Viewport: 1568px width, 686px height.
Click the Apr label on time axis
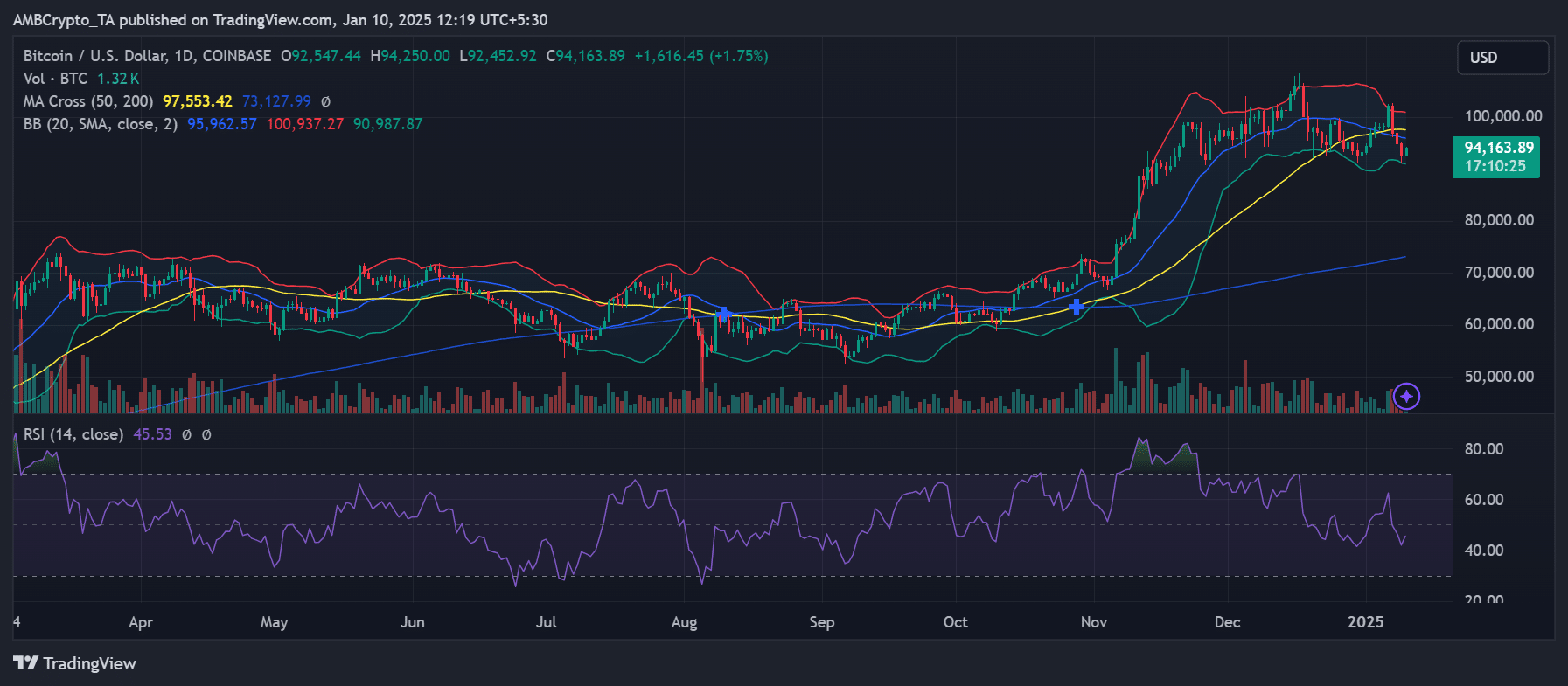pos(141,622)
